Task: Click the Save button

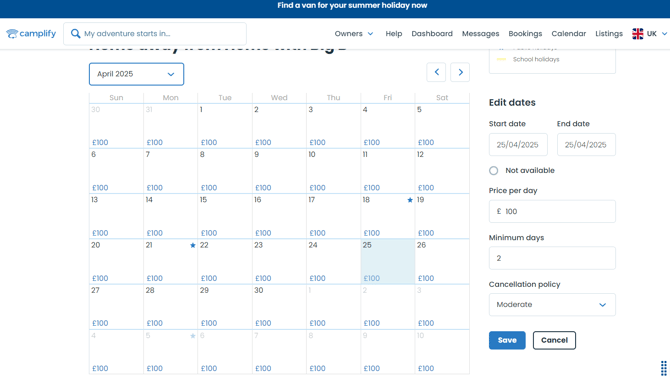Action: click(x=507, y=340)
